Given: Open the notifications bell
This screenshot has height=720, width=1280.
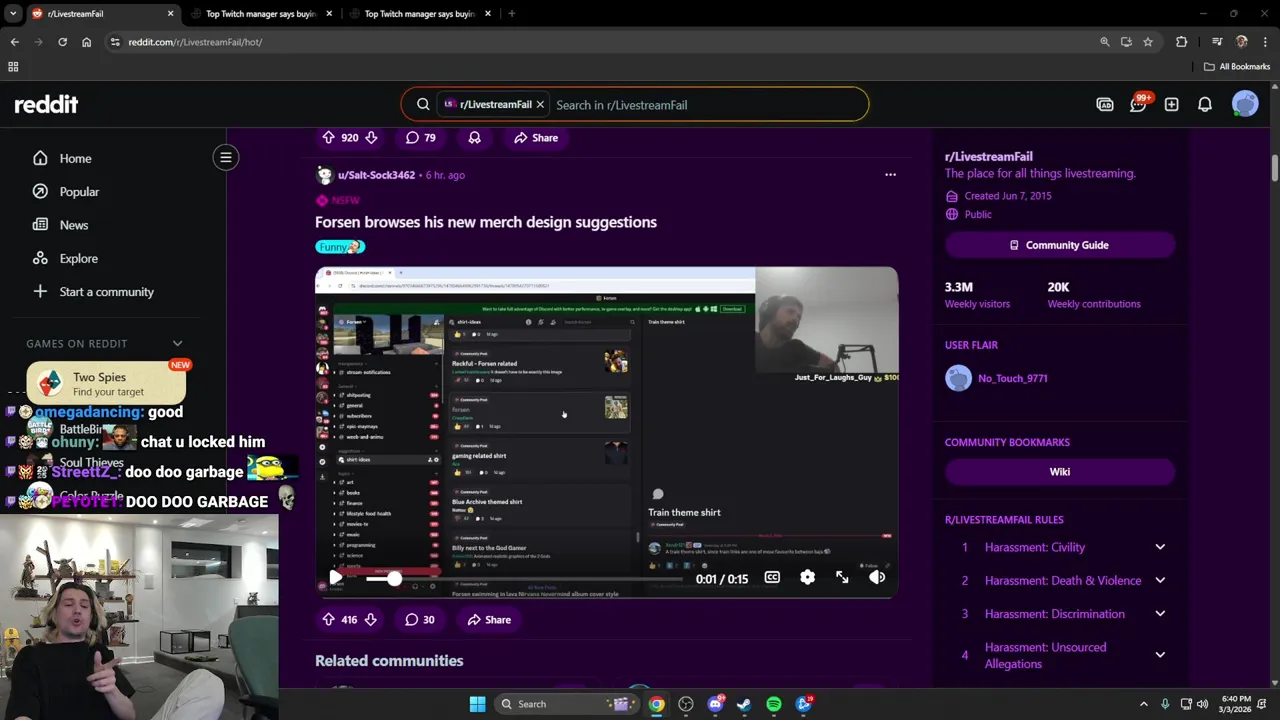Looking at the screenshot, I should pos(1205,104).
